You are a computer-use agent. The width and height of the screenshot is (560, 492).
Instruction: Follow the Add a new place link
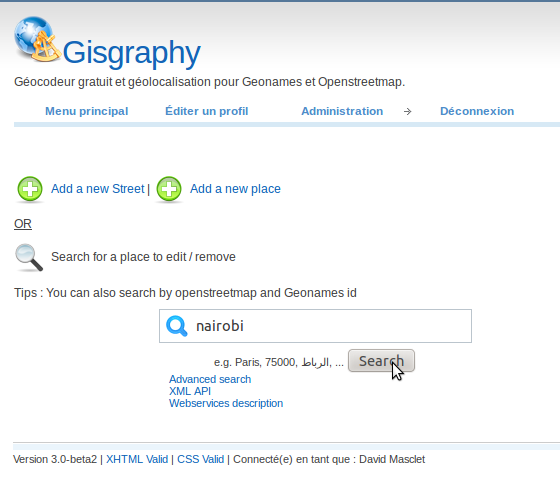235,189
